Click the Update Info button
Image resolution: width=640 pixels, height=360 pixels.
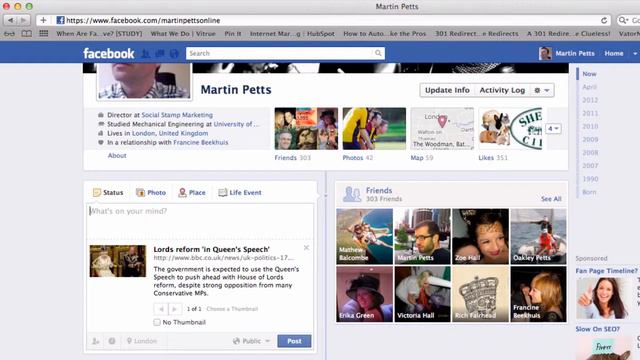point(447,90)
